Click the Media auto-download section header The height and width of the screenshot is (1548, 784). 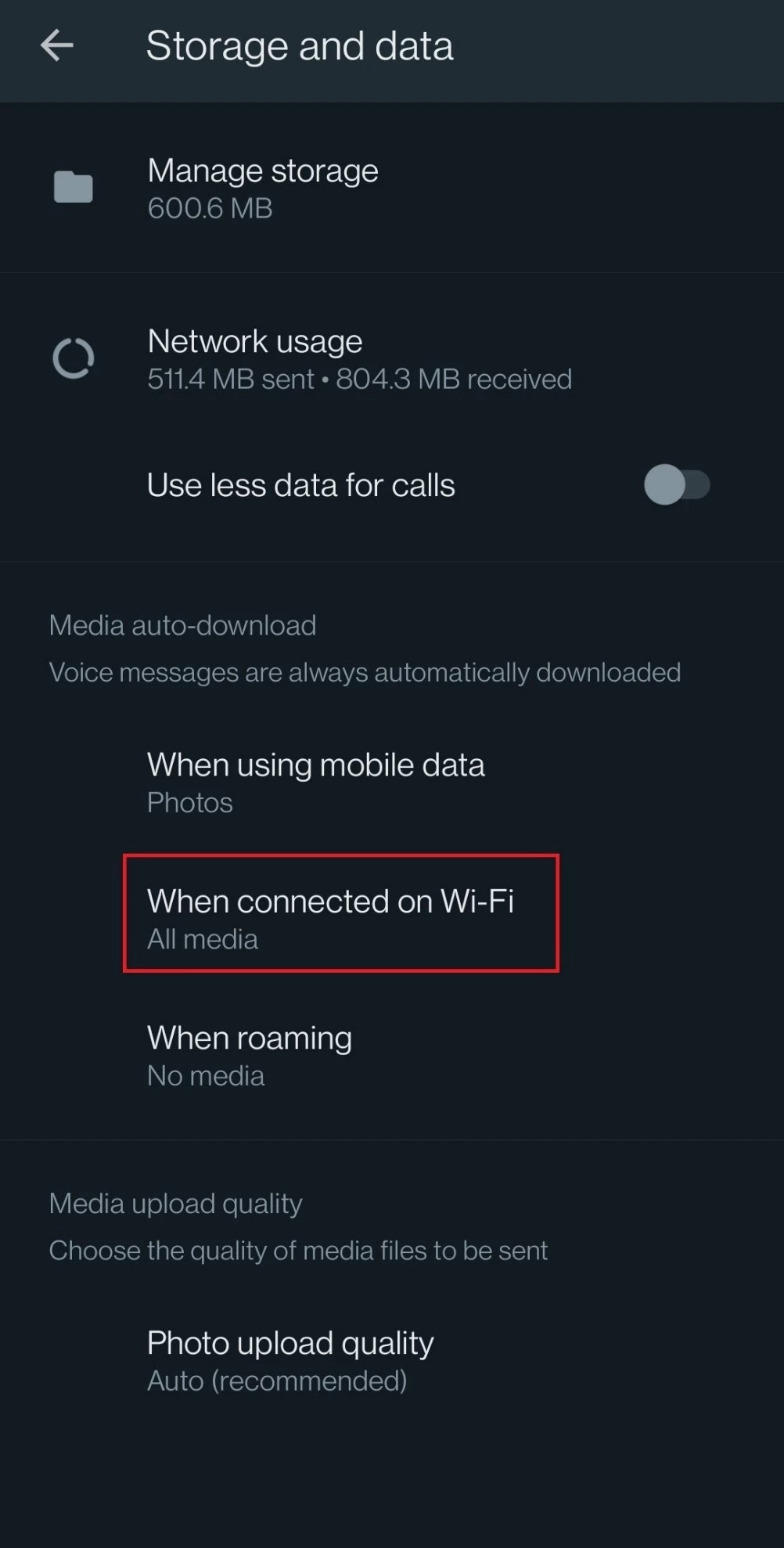[x=182, y=625]
